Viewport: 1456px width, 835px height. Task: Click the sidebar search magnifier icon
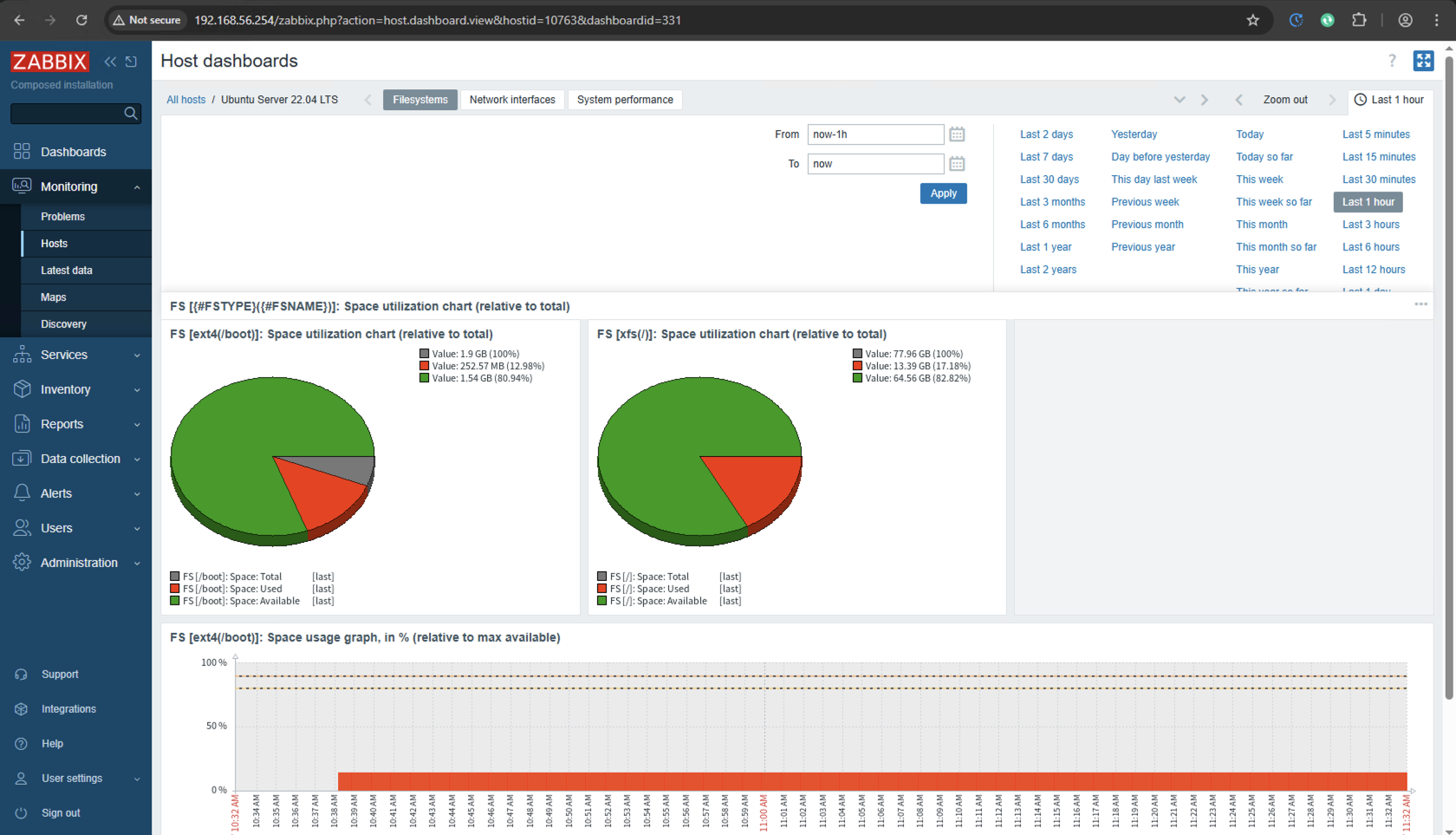[x=131, y=114]
